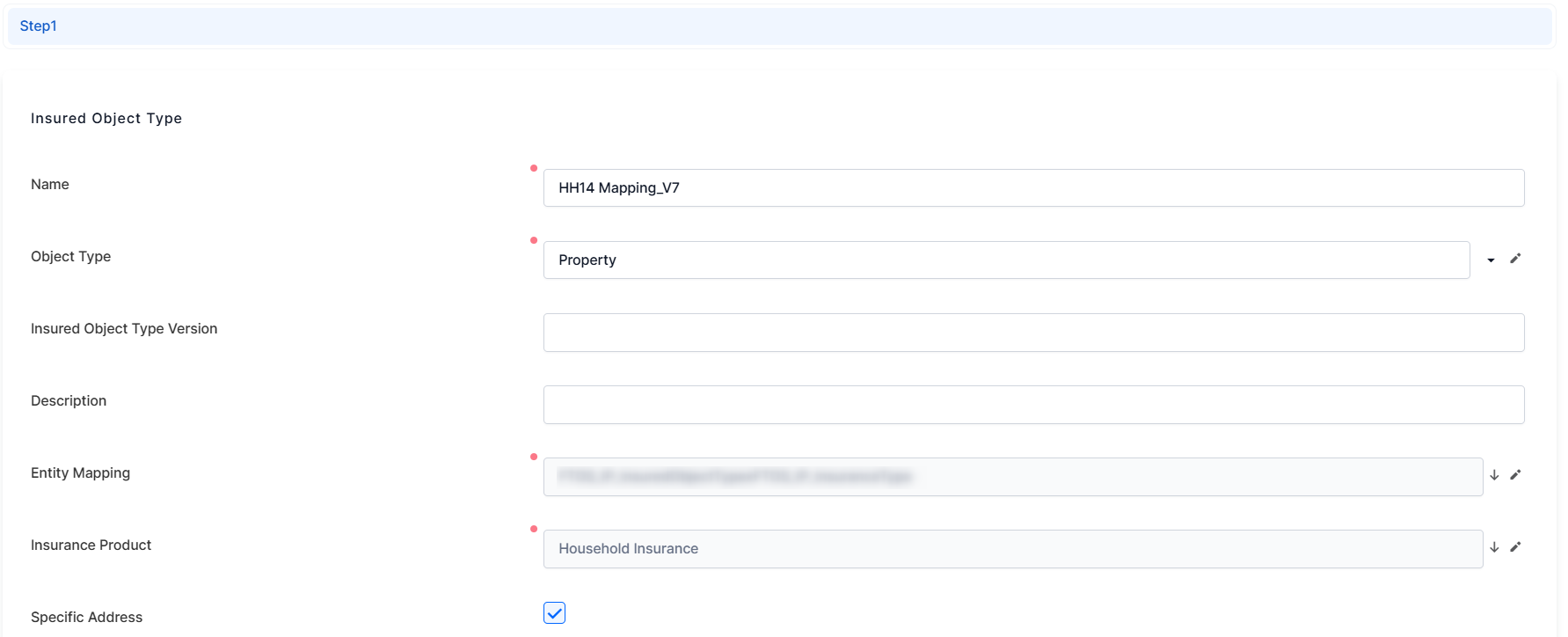Click the Insured Object Type Version label
The height and width of the screenshot is (637, 1568).
point(124,329)
